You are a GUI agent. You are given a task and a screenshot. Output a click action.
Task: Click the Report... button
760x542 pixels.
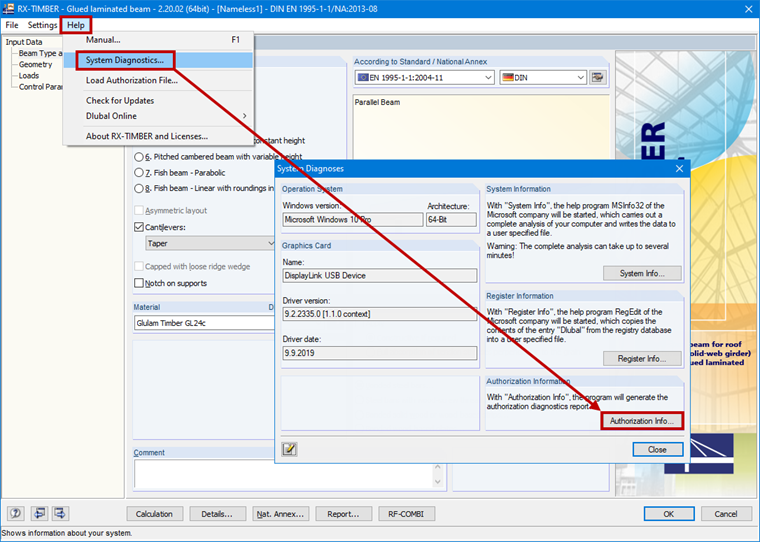pyautogui.click(x=343, y=514)
